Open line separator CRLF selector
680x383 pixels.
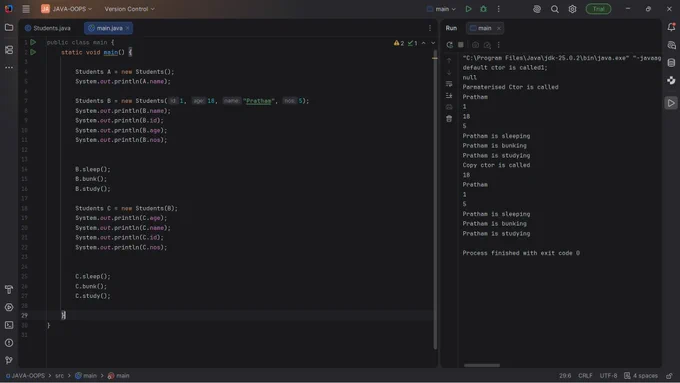(x=585, y=376)
